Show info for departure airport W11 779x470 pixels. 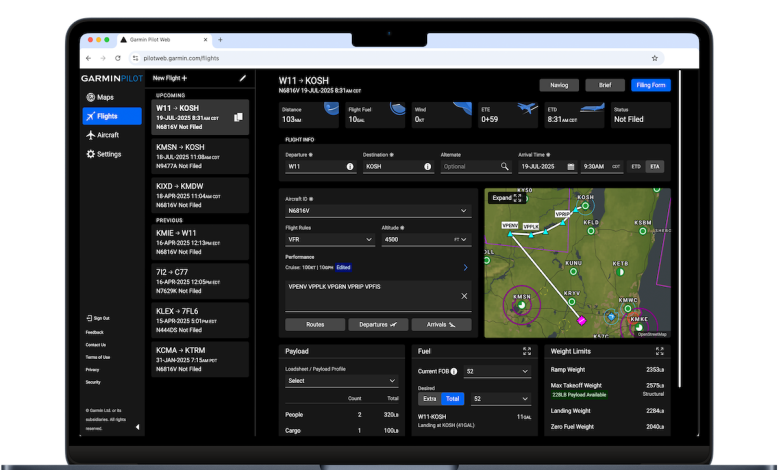[x=350, y=166]
